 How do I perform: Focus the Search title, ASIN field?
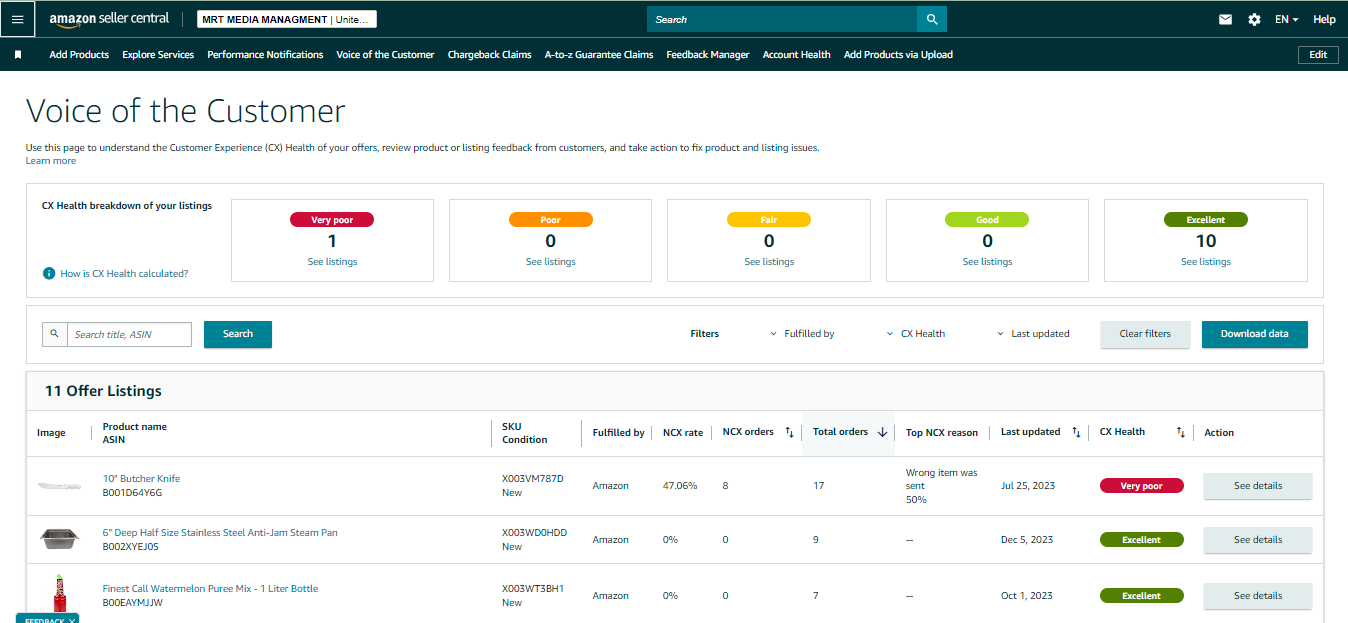[129, 334]
